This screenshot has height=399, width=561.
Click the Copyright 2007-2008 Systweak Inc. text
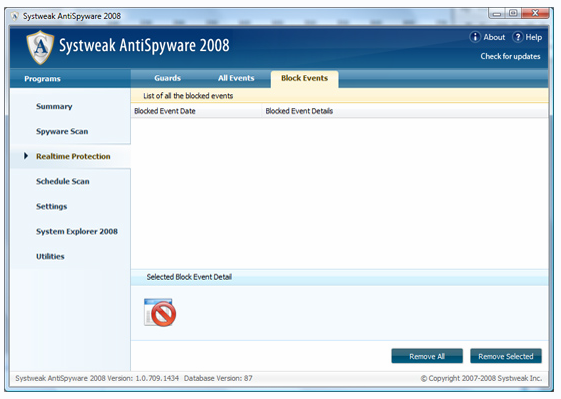(x=481, y=378)
